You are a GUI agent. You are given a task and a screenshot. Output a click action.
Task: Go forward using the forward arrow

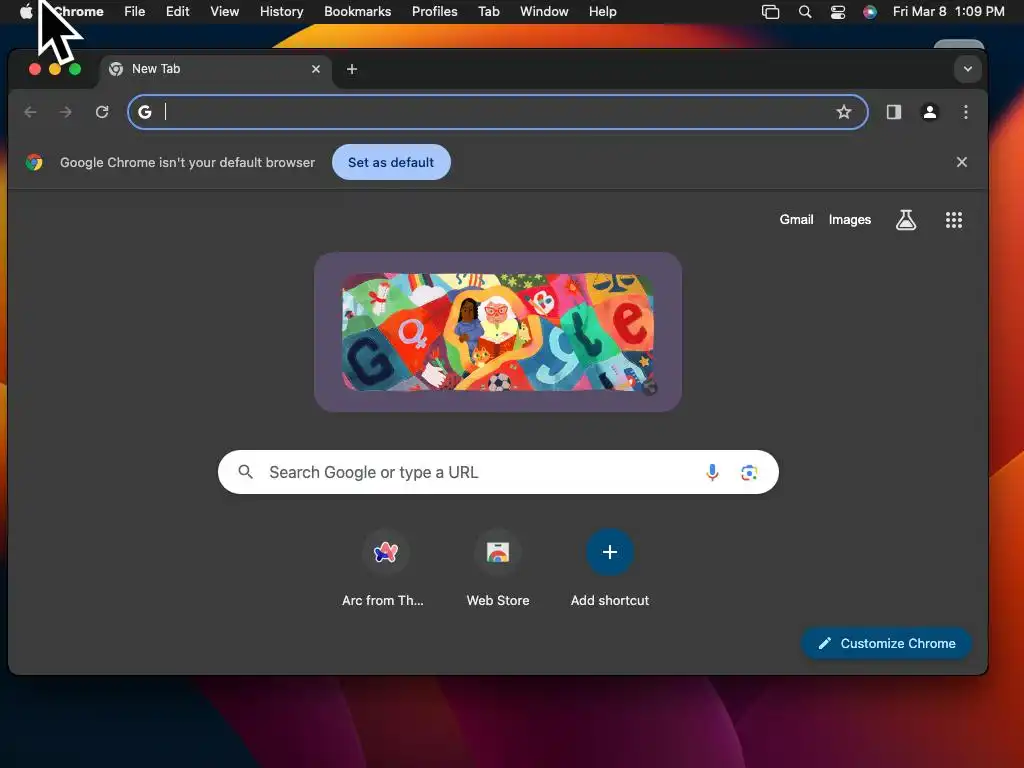tap(65, 112)
